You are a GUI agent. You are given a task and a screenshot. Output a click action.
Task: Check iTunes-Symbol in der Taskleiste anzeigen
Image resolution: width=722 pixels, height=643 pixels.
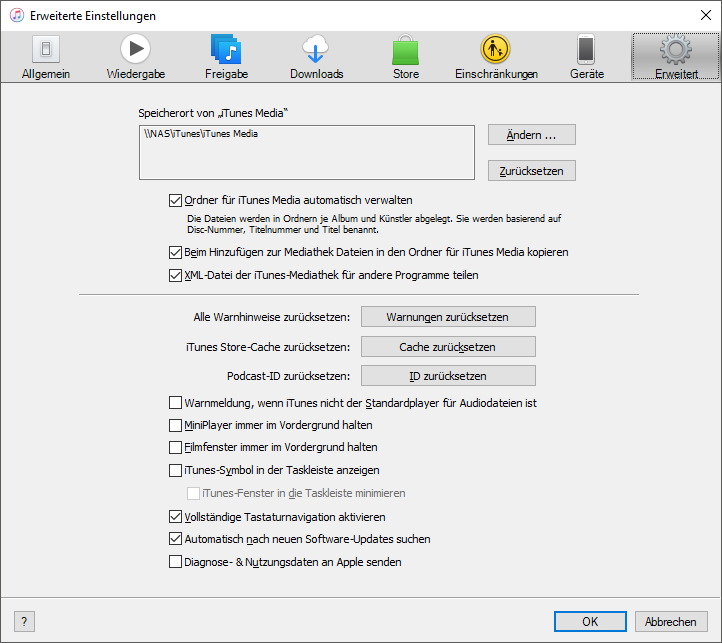coord(175,470)
